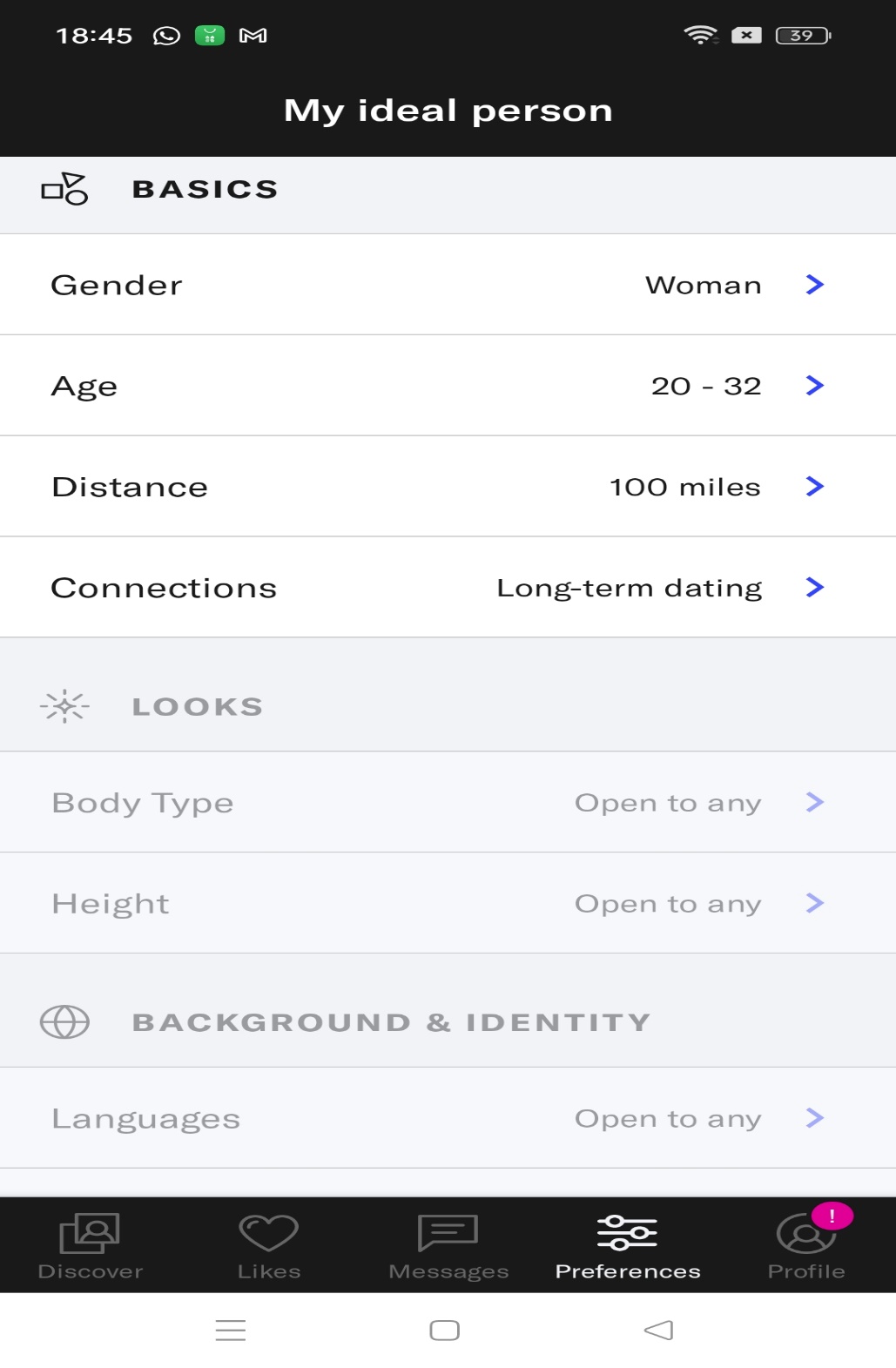Tap the Likes heart icon
Screen dimensions: 896x1368
pos(269,1233)
